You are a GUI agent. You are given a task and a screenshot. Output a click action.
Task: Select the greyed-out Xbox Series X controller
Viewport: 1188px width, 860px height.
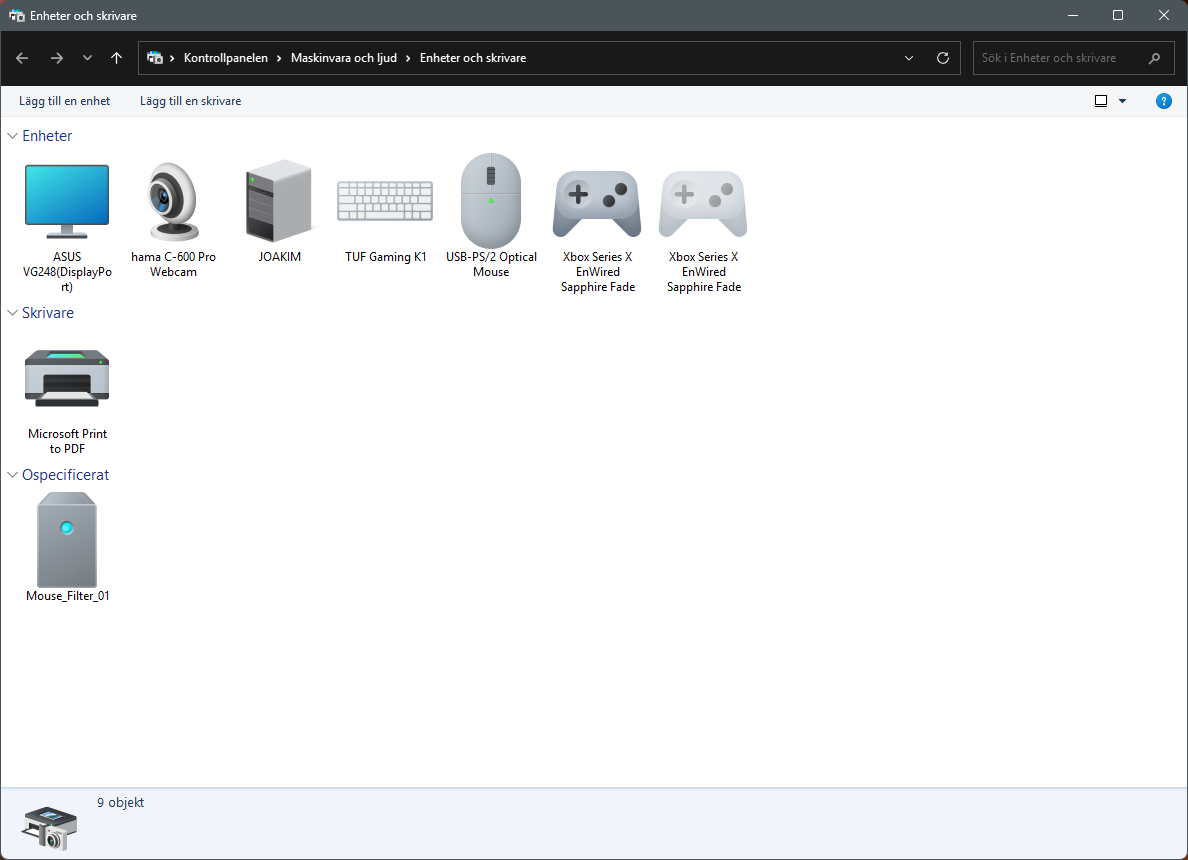point(703,227)
